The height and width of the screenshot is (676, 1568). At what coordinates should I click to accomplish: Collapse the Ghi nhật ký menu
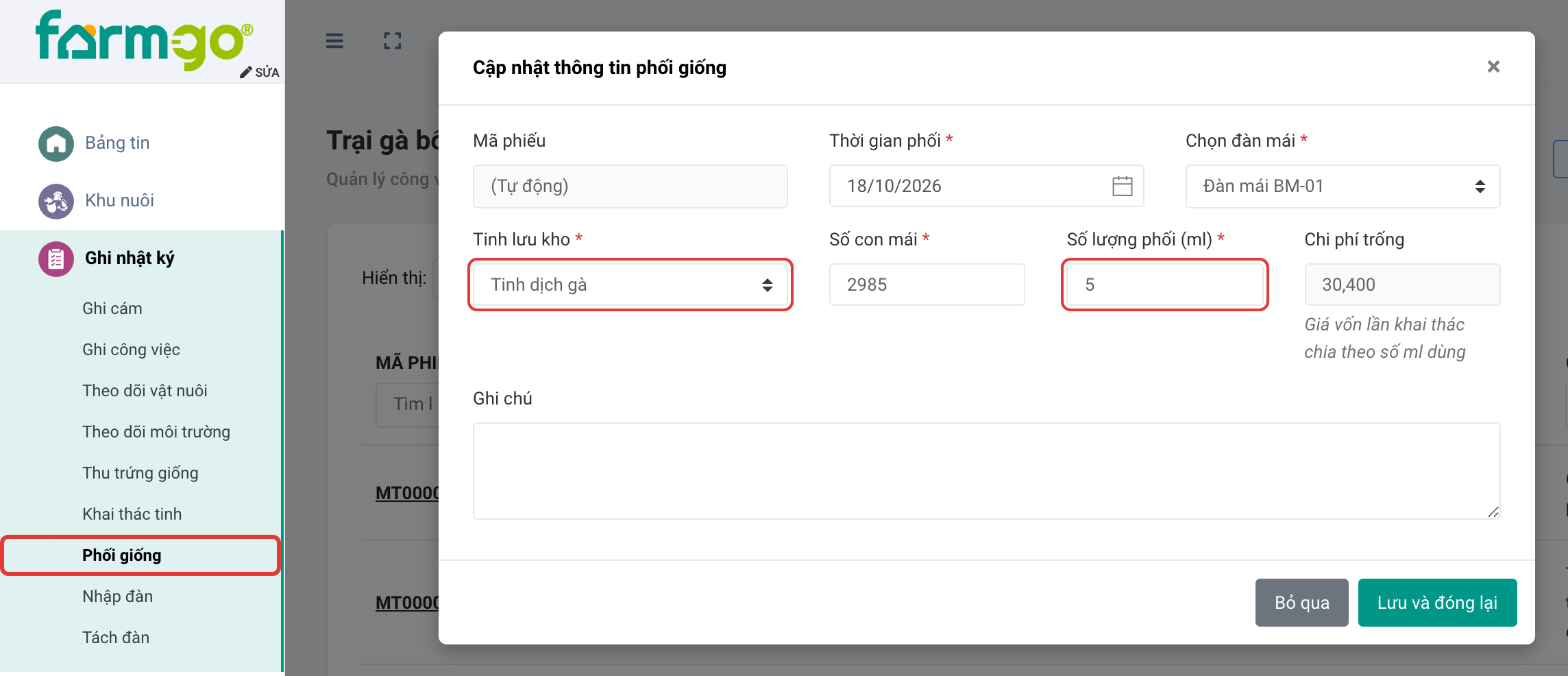click(x=130, y=258)
